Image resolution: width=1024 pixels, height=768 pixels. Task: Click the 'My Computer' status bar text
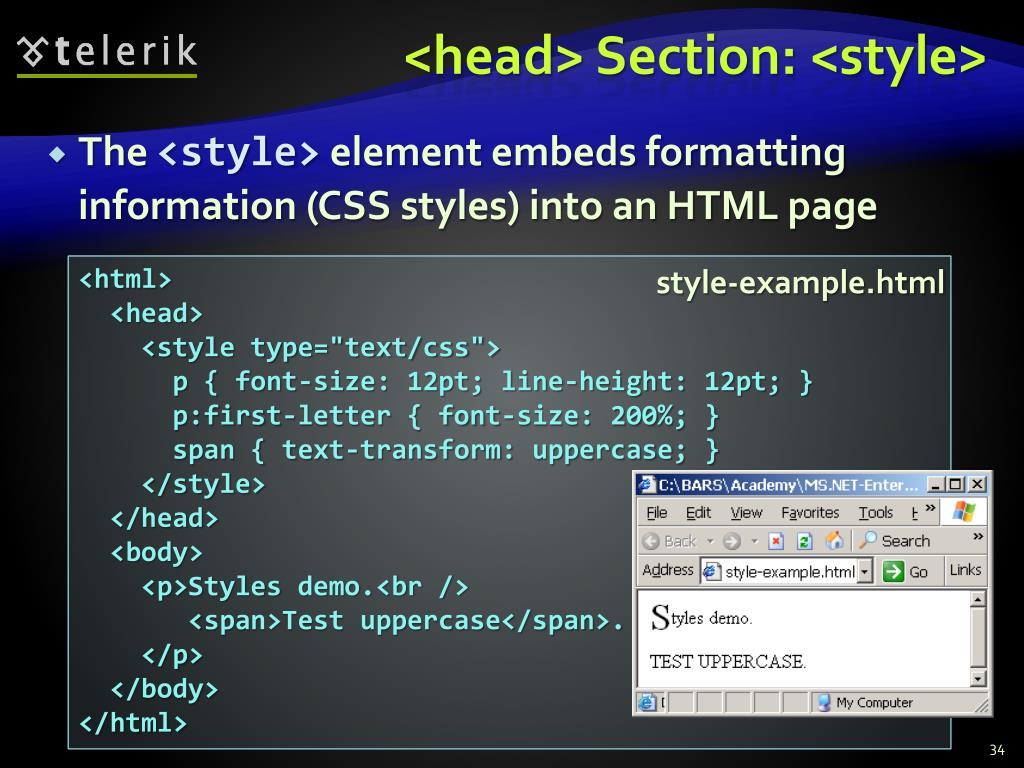point(874,703)
